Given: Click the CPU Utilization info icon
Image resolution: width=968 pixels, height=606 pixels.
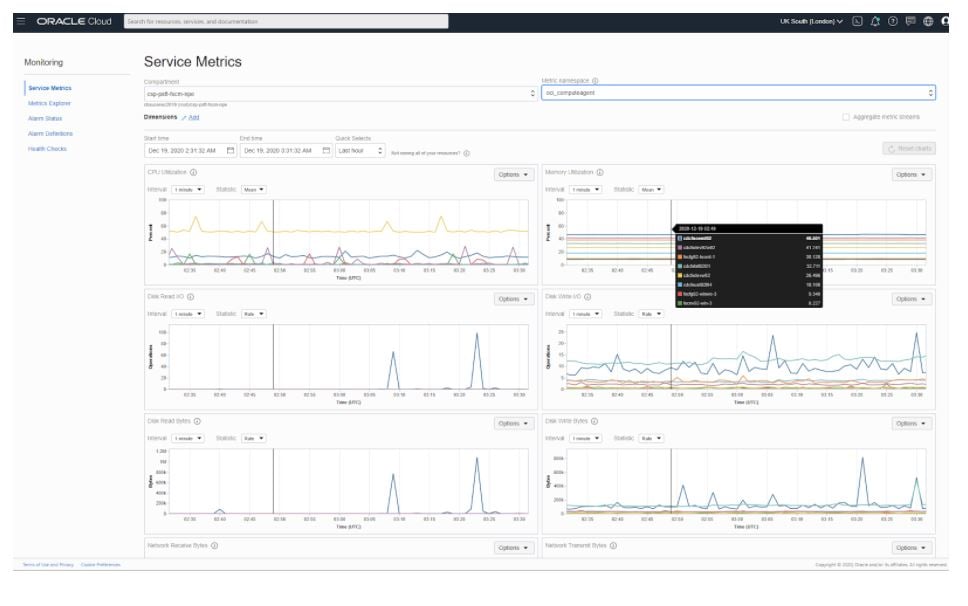Looking at the screenshot, I should pyautogui.click(x=193, y=172).
